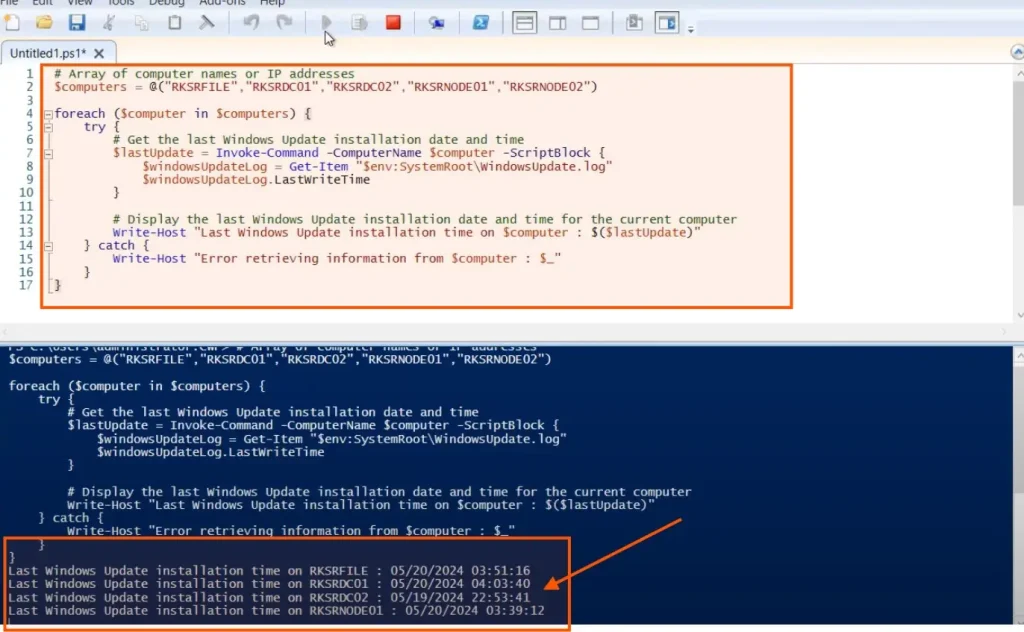This screenshot has height=632, width=1024.
Task: Click script pane scroll-down arrow
Action: [1019, 315]
